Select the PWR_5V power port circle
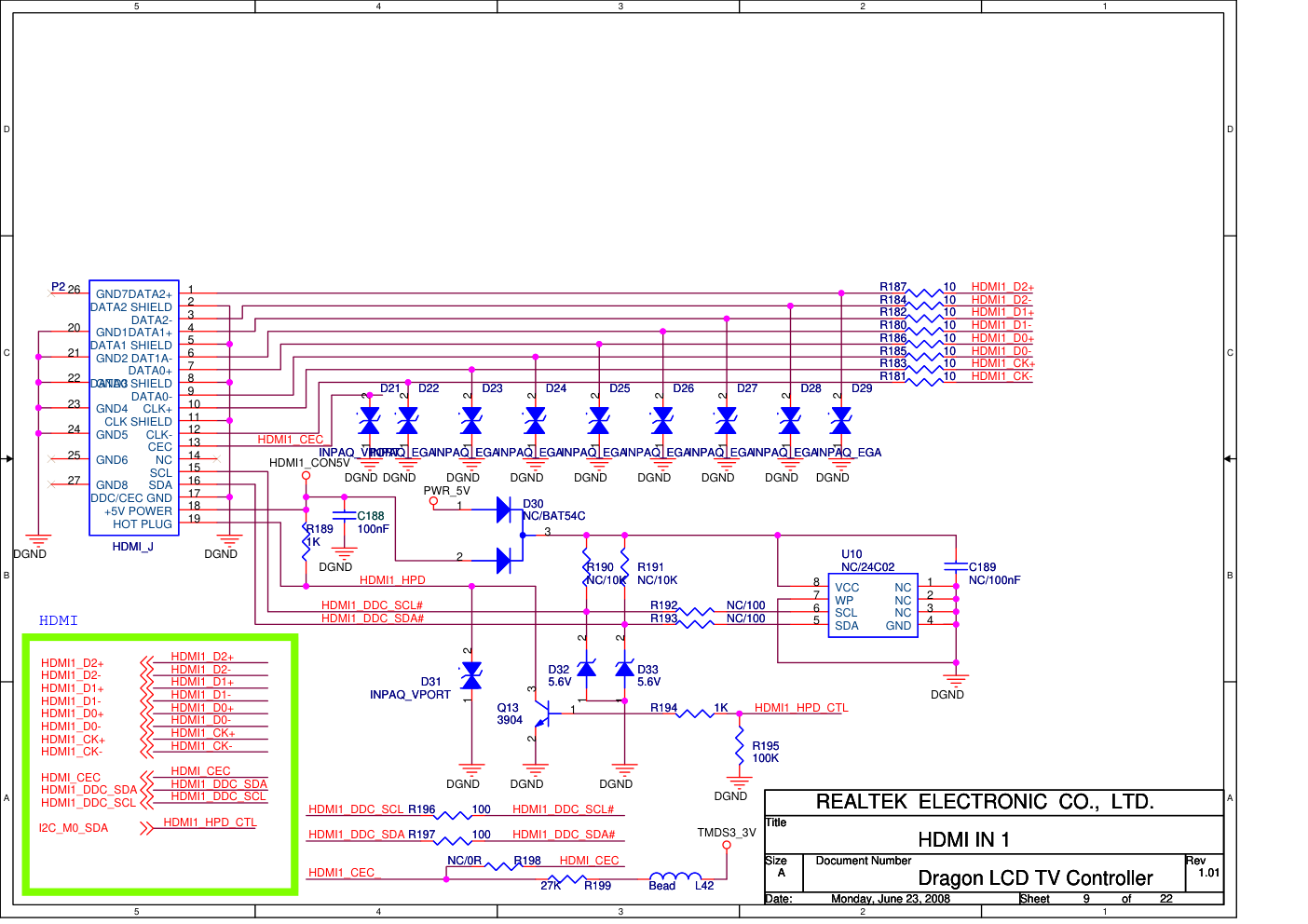This screenshot has width=1308, height=924. pos(433,501)
